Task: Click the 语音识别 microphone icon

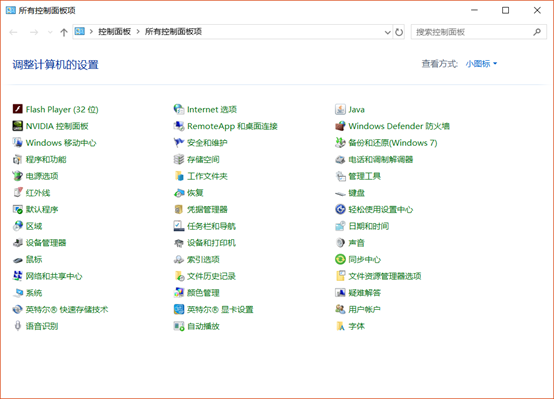Action: coord(18,326)
